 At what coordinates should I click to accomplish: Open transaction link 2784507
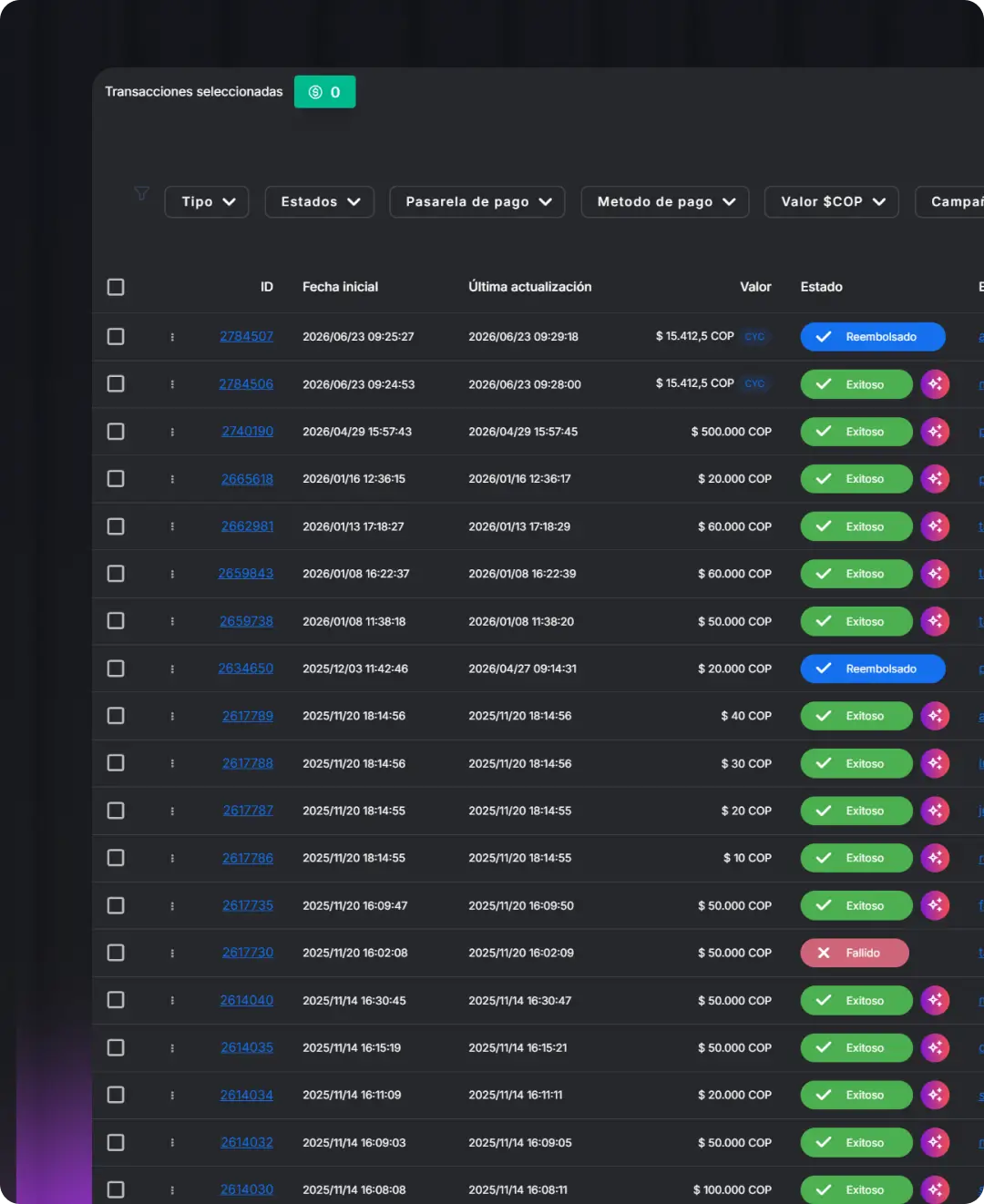click(246, 336)
